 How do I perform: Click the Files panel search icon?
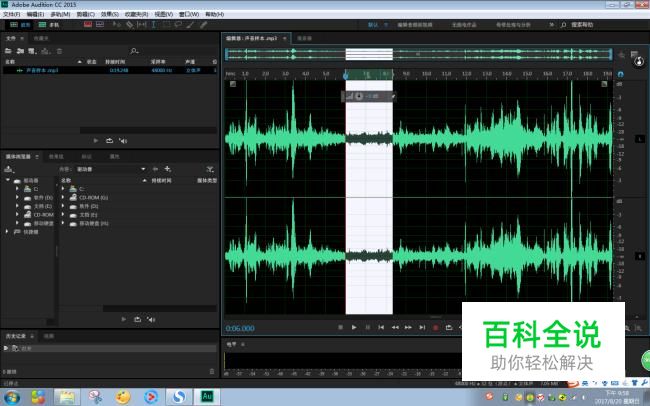pyautogui.click(x=134, y=51)
